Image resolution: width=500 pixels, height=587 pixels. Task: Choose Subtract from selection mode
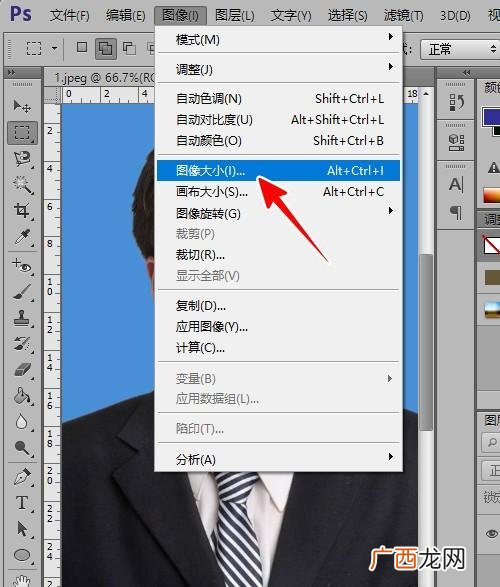pyautogui.click(x=129, y=48)
